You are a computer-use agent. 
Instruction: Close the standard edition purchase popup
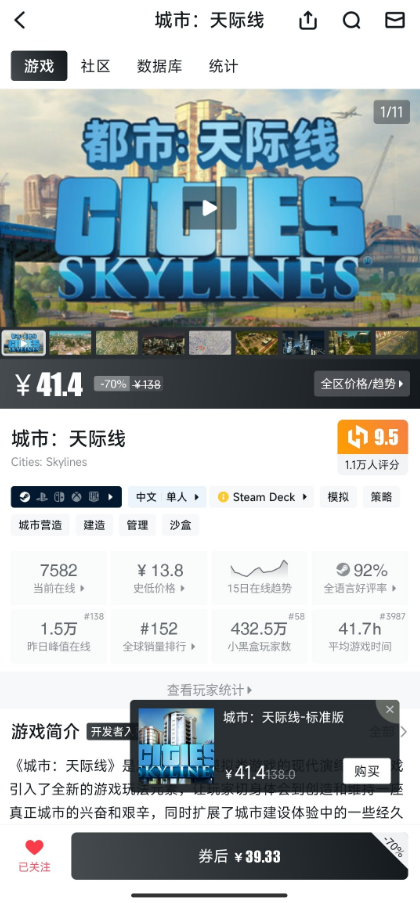click(x=390, y=710)
